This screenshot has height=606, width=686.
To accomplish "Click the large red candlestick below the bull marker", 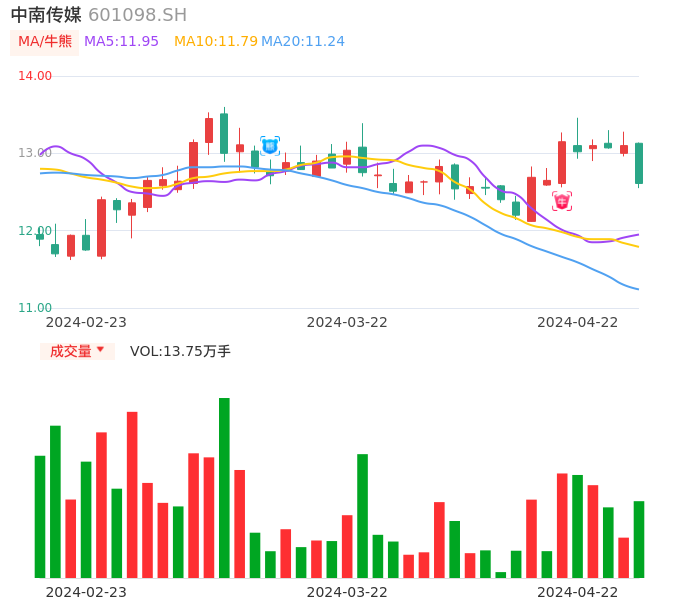I will tap(562, 162).
